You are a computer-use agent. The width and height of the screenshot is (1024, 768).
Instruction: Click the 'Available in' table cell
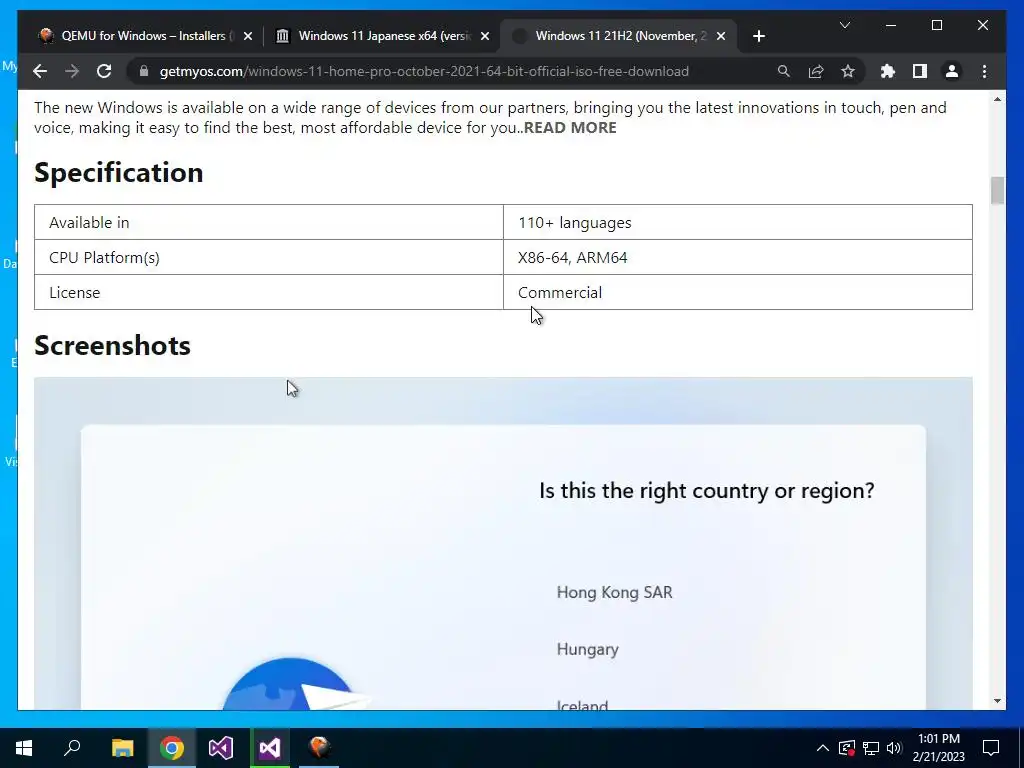pos(268,222)
